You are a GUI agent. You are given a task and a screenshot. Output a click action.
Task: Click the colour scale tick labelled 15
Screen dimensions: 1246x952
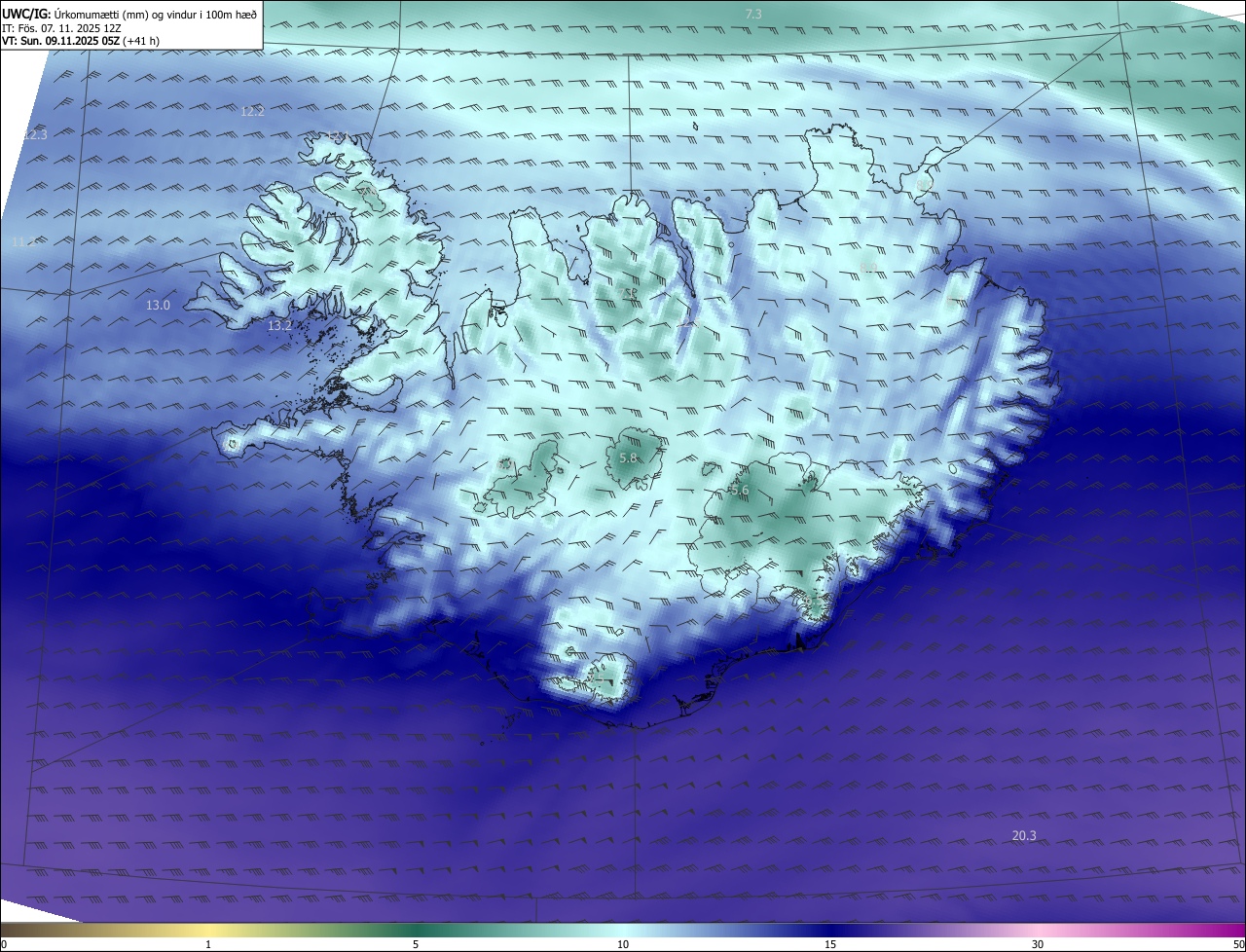click(x=830, y=944)
